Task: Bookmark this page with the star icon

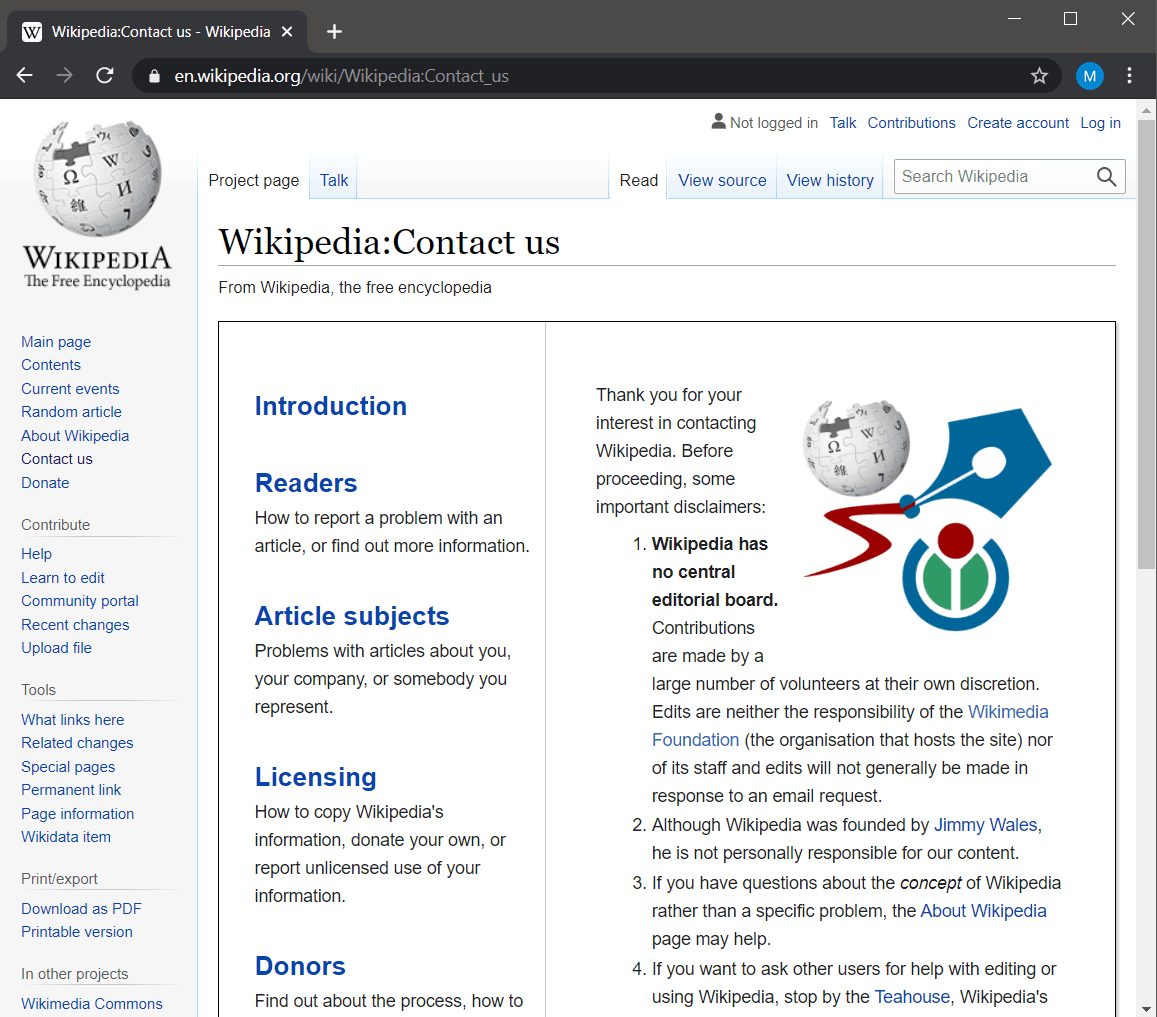Action: pyautogui.click(x=1039, y=75)
